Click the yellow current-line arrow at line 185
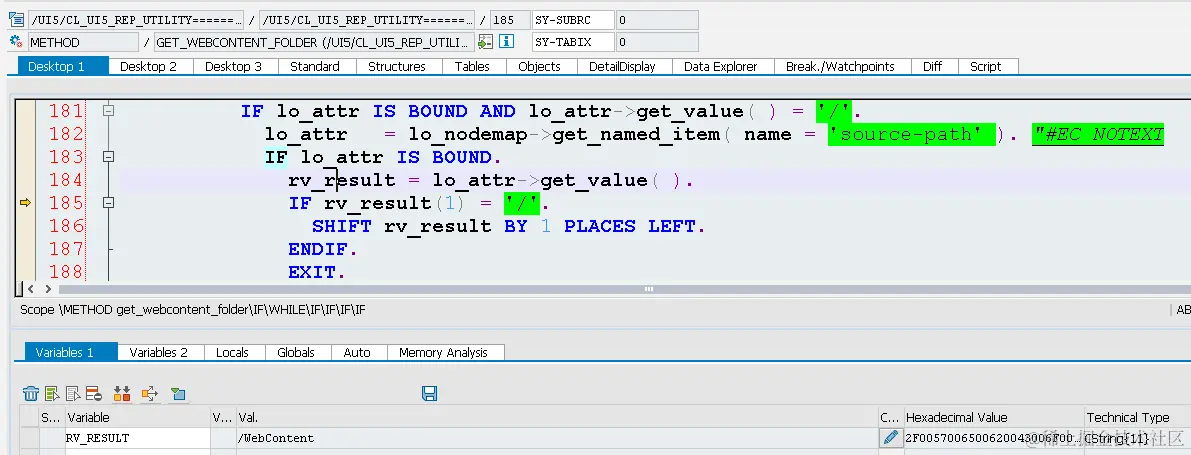 coord(25,203)
